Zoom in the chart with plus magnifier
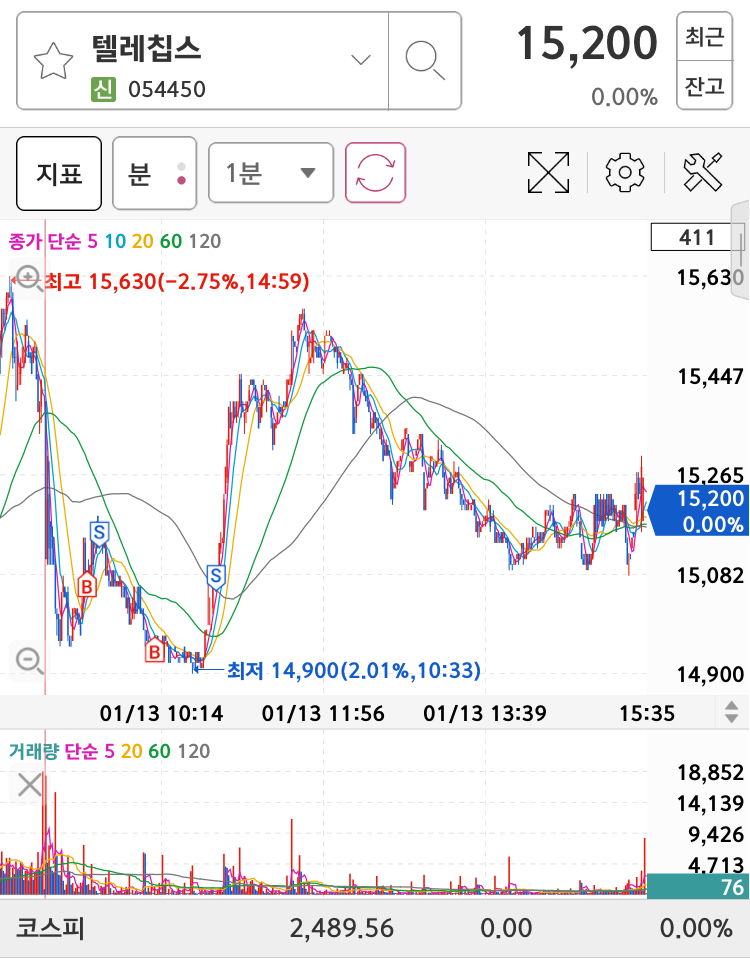Screen dimensions: 750x959 [29, 279]
